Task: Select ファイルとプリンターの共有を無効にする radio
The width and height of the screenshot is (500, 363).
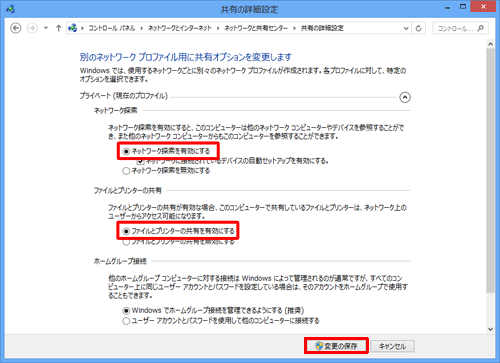Action: pyautogui.click(x=126, y=242)
